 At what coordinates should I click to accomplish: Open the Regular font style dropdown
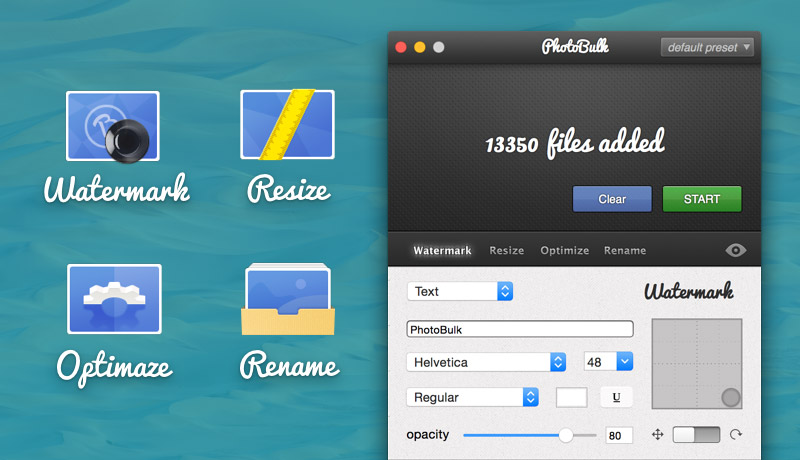point(472,397)
